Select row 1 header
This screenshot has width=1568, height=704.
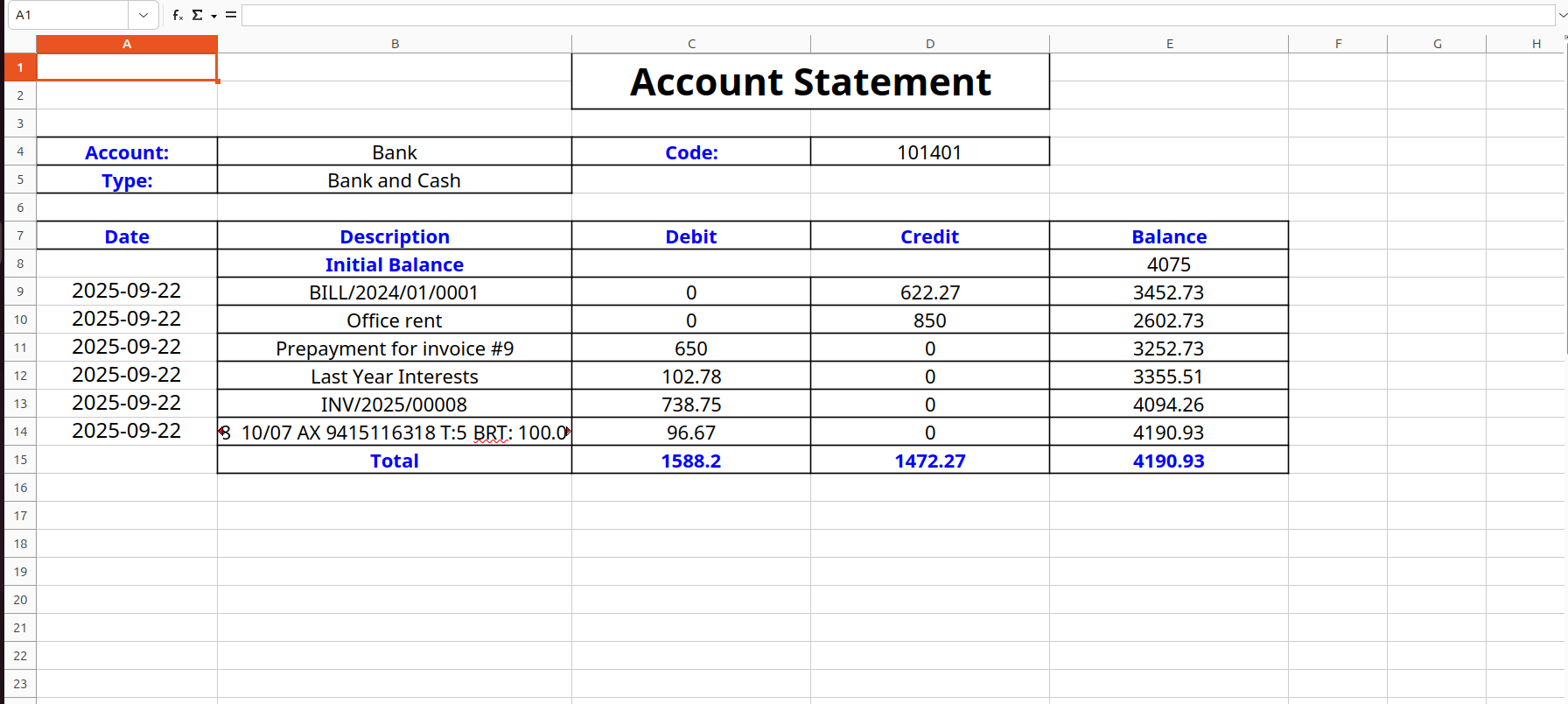coord(20,67)
